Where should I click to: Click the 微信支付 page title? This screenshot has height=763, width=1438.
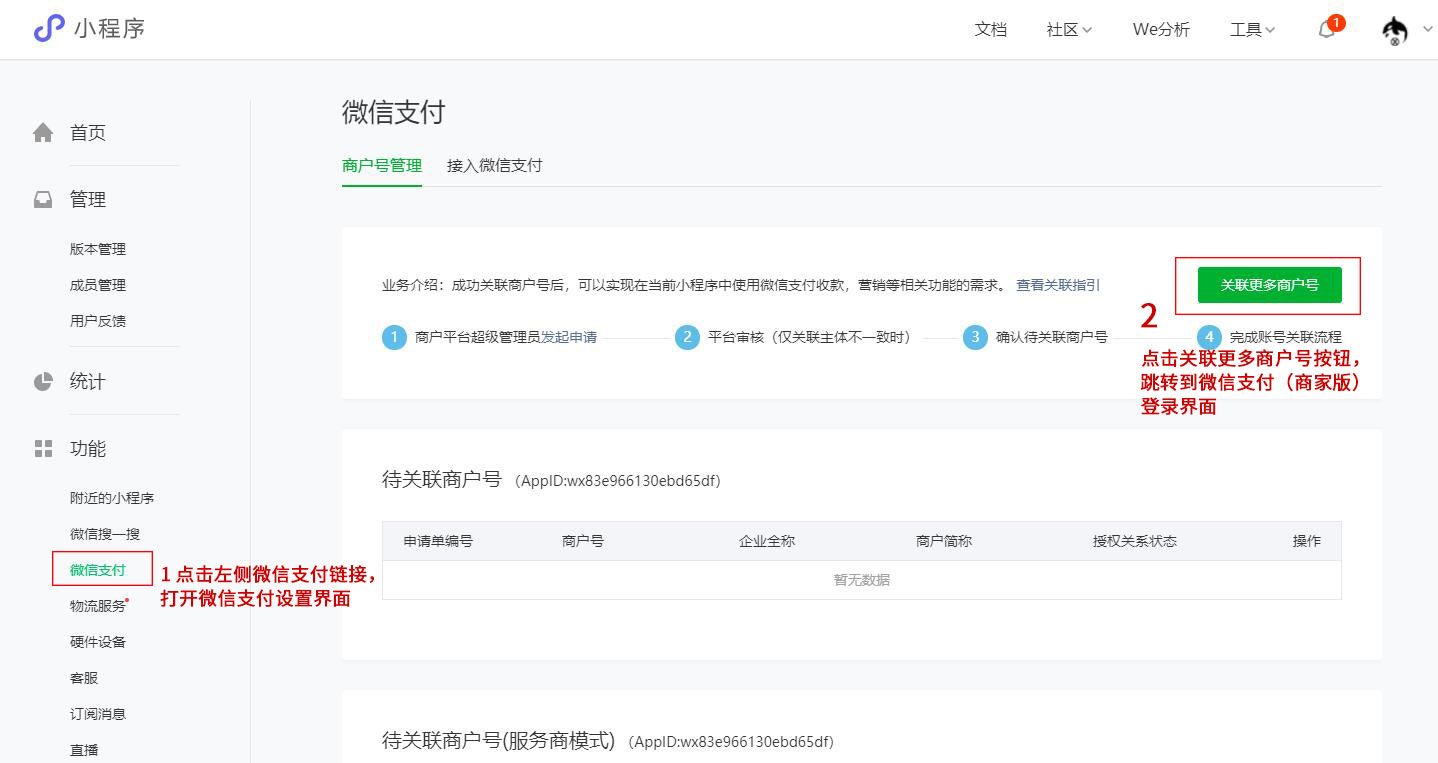click(394, 112)
